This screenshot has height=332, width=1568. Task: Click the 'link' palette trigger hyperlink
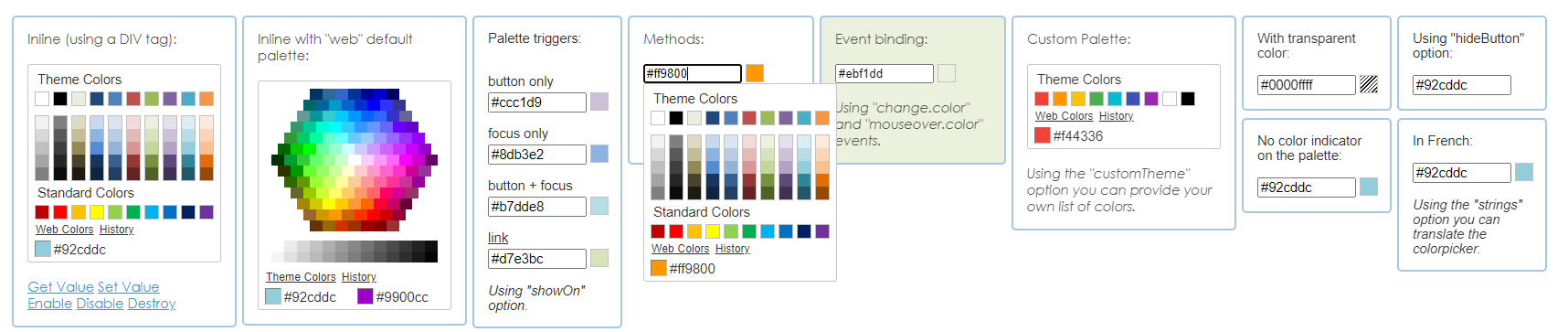pos(498,238)
